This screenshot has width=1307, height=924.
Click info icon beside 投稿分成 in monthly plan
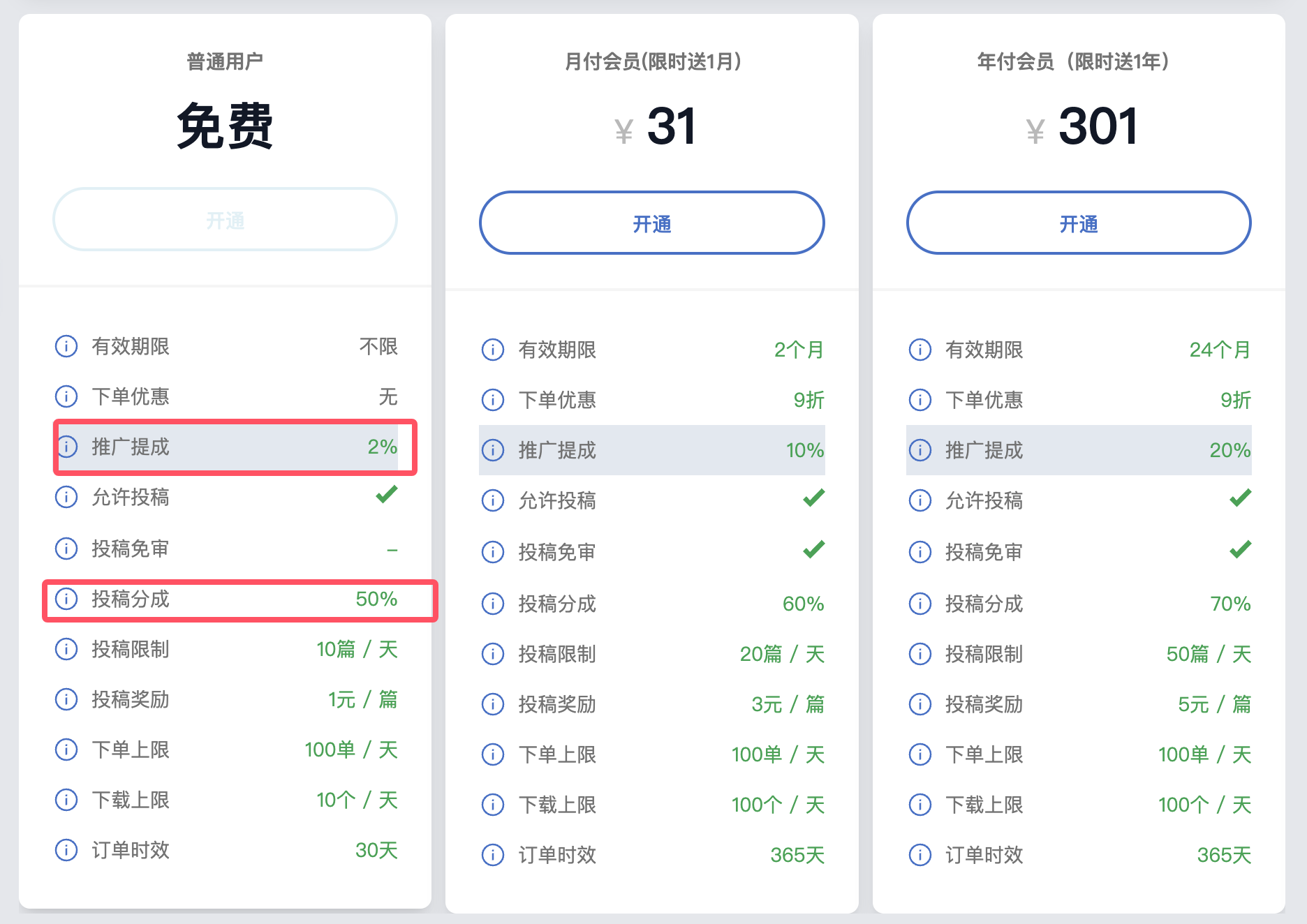coord(493,604)
